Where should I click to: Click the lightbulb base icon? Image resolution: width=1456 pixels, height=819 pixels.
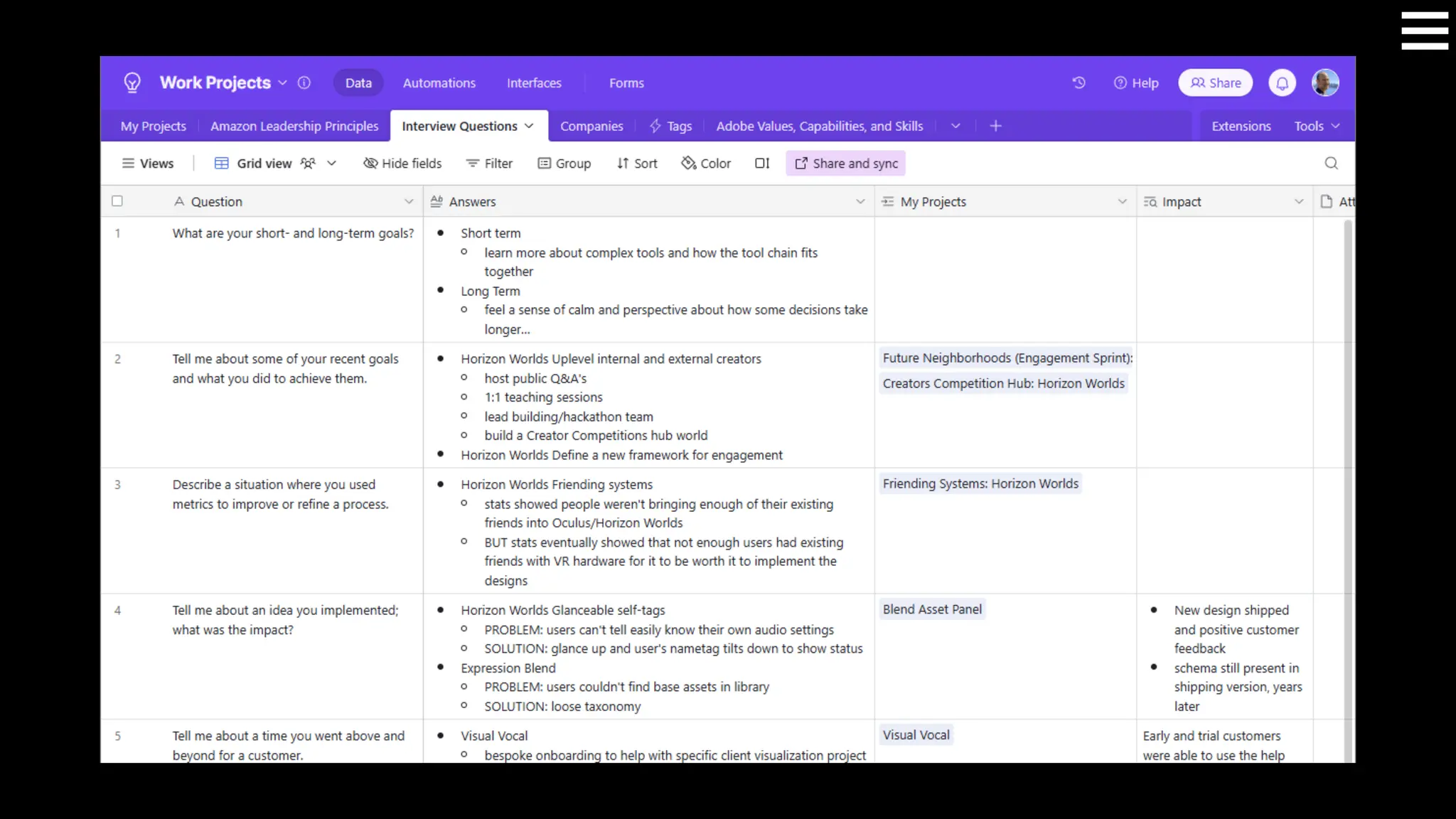pos(132,82)
